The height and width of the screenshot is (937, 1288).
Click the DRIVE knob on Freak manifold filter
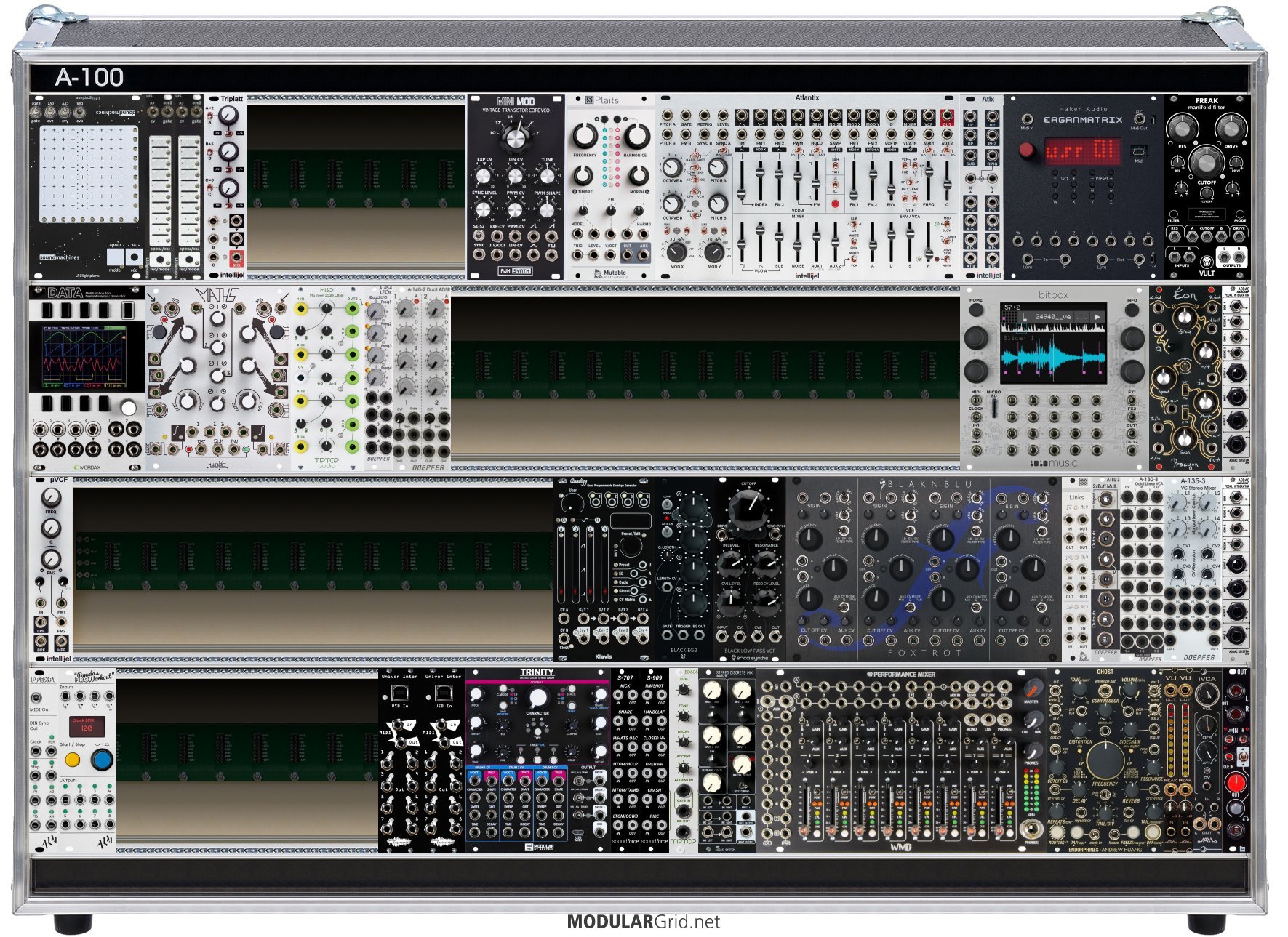pyautogui.click(x=1230, y=129)
